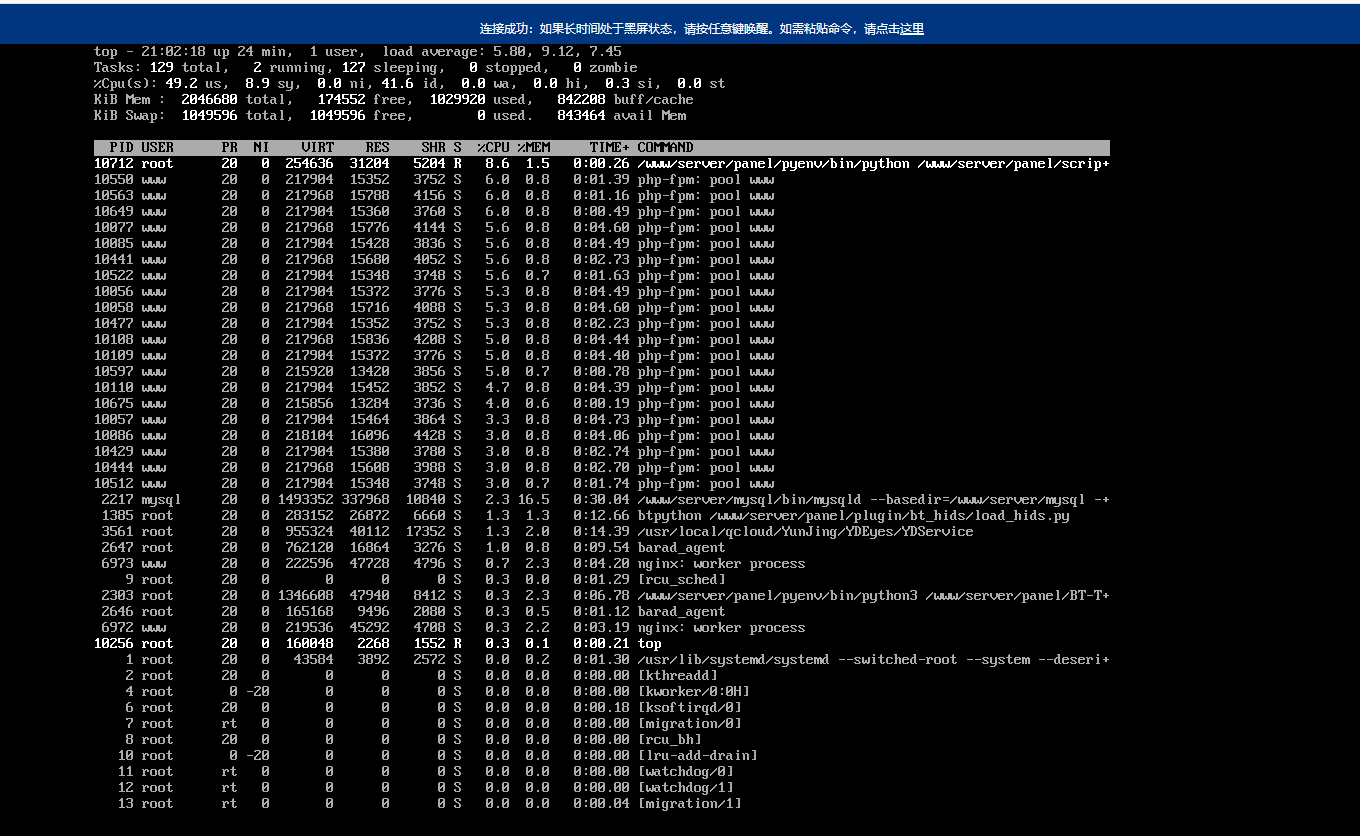This screenshot has width=1360, height=836.
Task: Click the nginx worker process for PID 6972
Action: click(x=721, y=627)
